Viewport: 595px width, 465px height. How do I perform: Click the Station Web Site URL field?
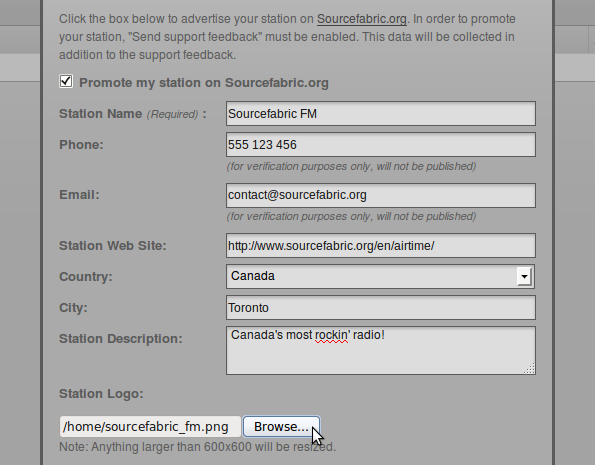tap(381, 246)
